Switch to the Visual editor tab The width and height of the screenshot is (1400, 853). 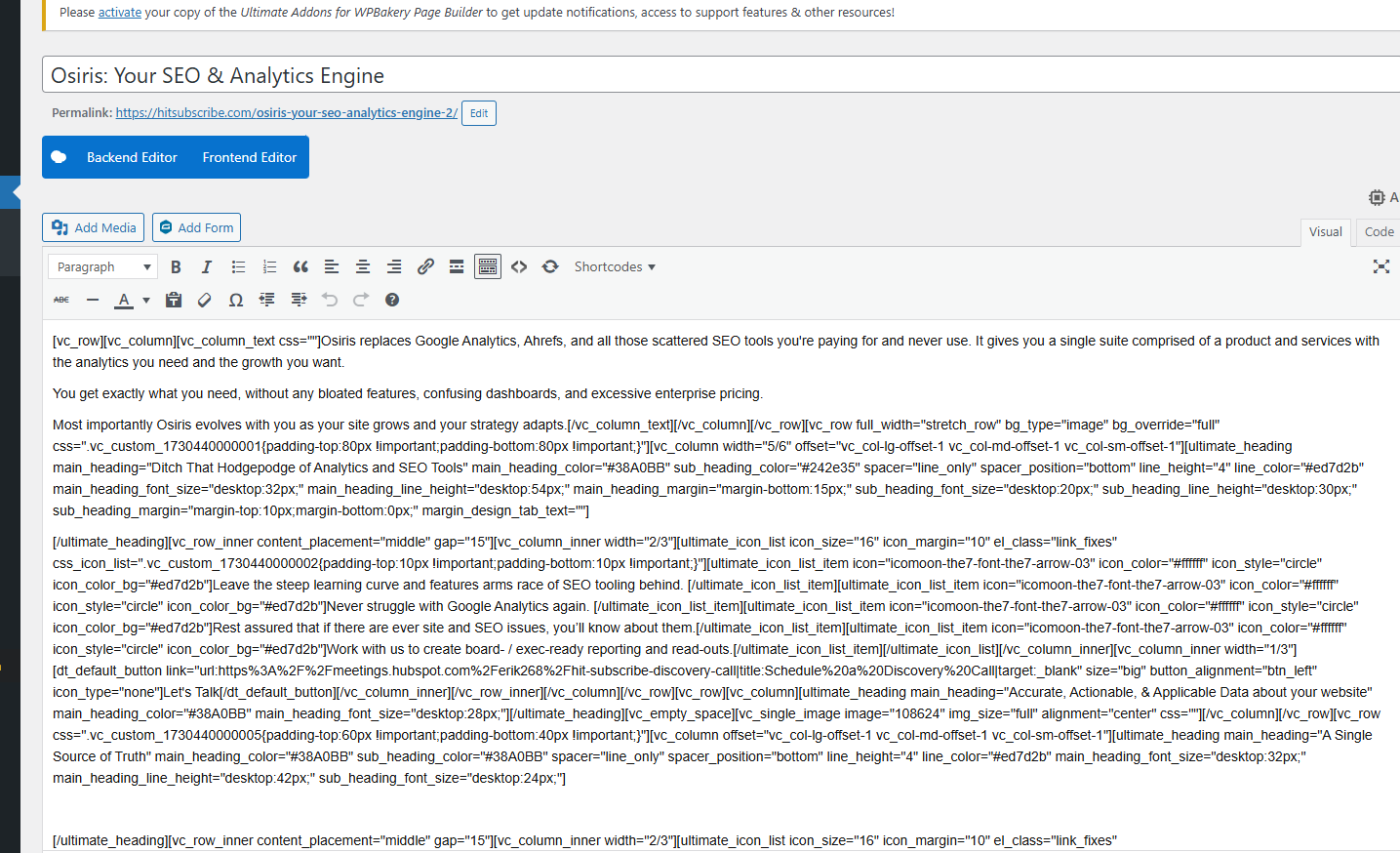click(1325, 231)
